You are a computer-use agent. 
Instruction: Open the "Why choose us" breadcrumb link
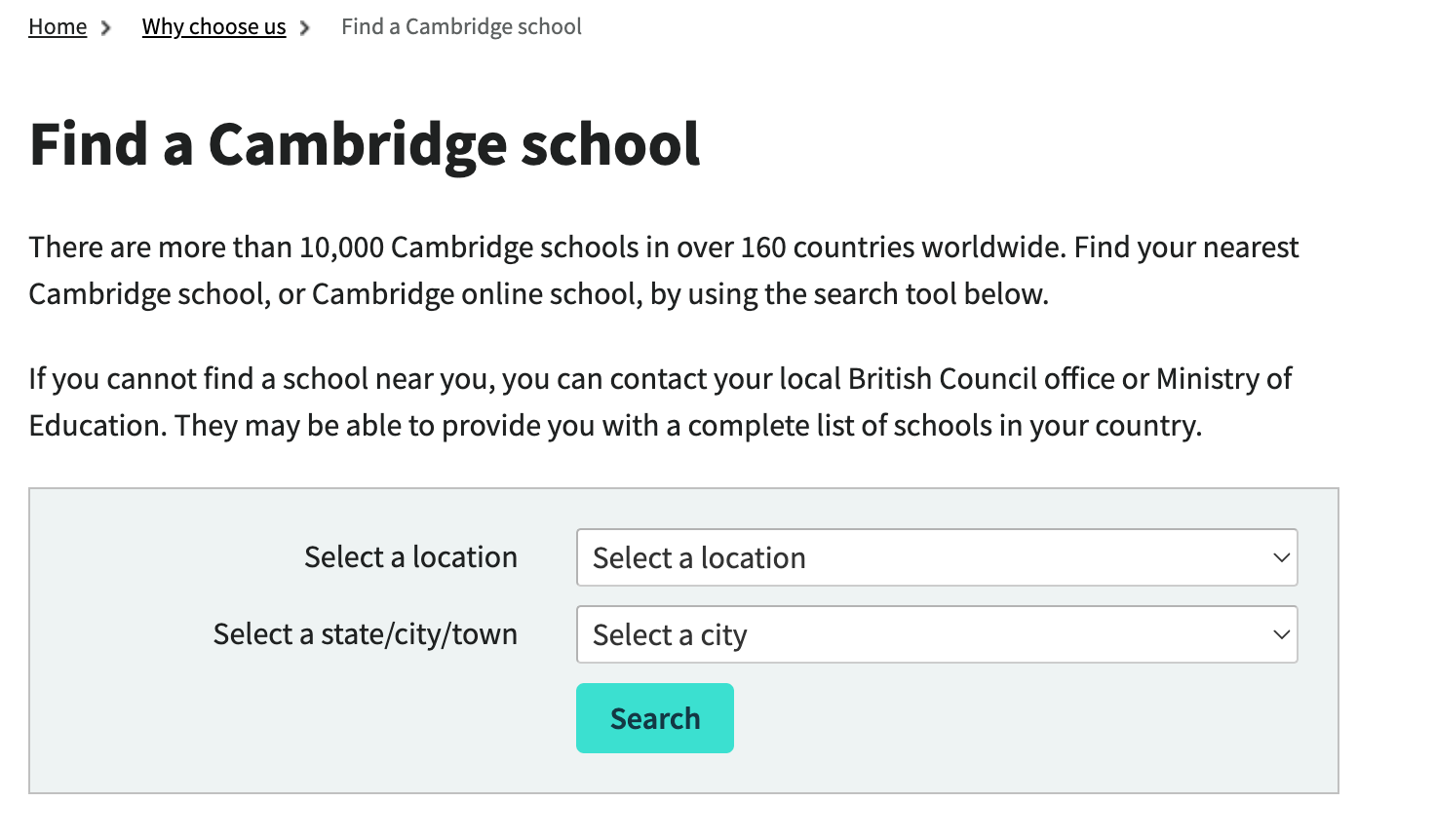click(213, 27)
